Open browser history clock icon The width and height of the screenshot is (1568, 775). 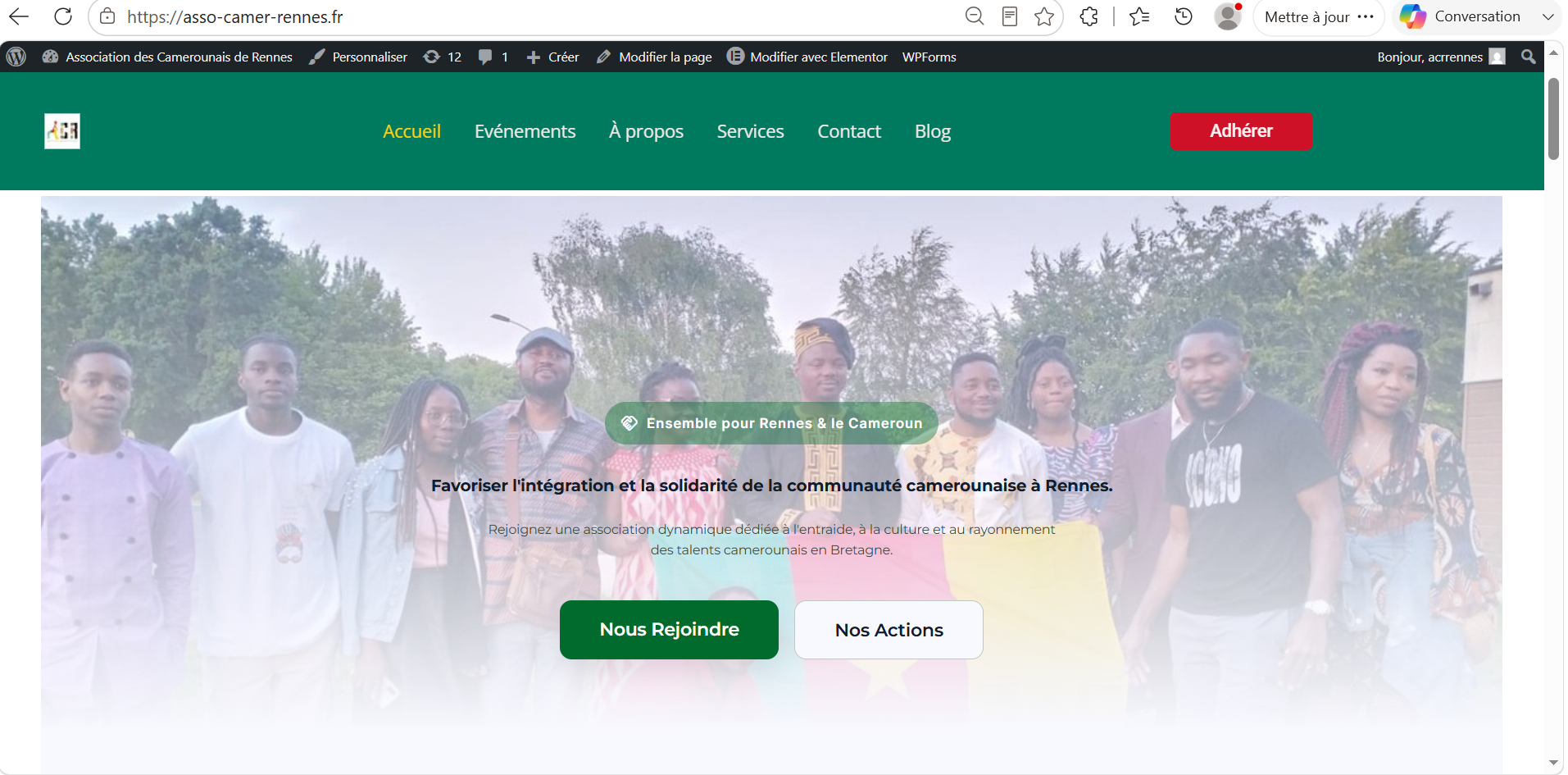[1183, 16]
